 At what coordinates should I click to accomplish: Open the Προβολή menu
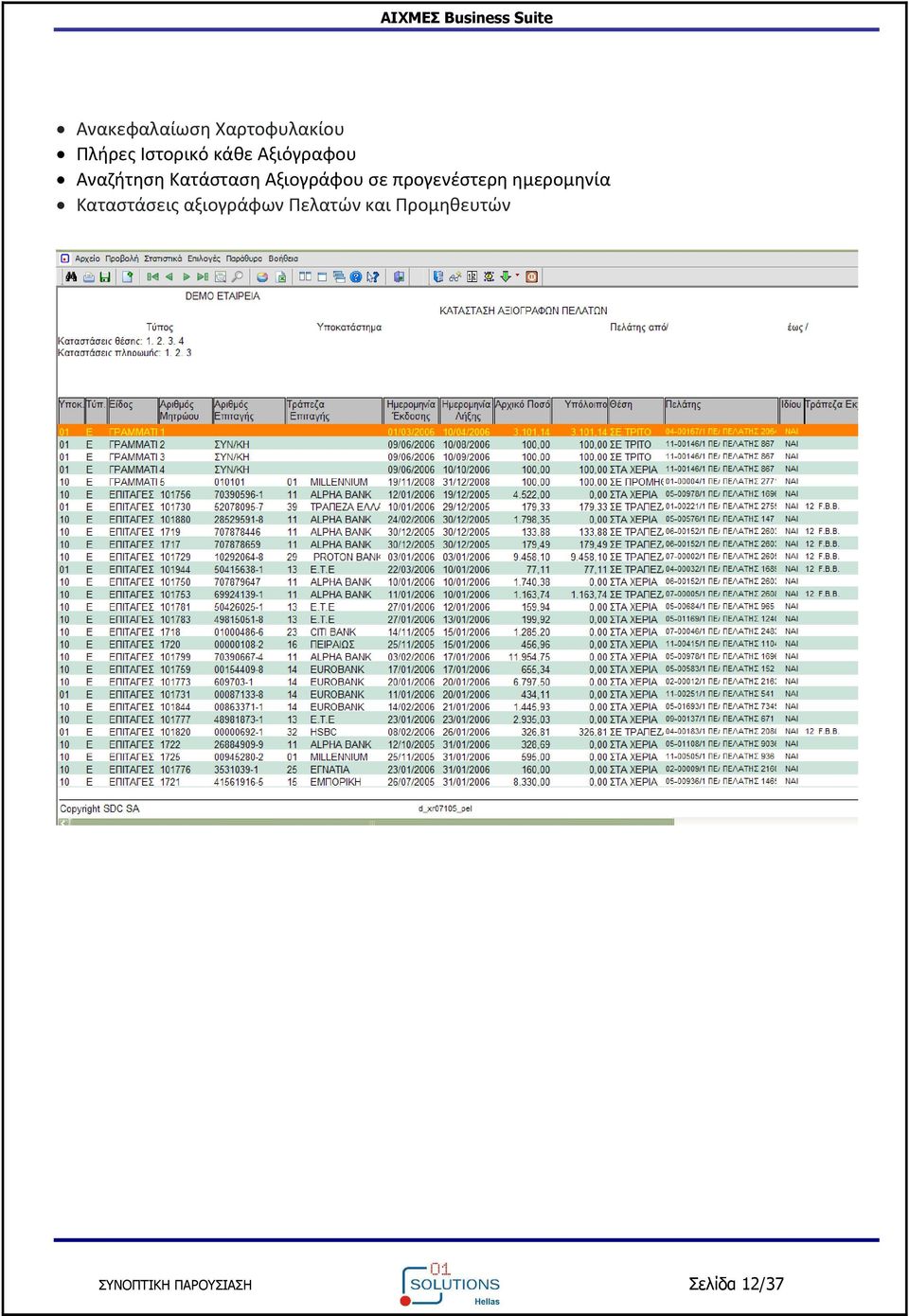pyautogui.click(x=121, y=258)
